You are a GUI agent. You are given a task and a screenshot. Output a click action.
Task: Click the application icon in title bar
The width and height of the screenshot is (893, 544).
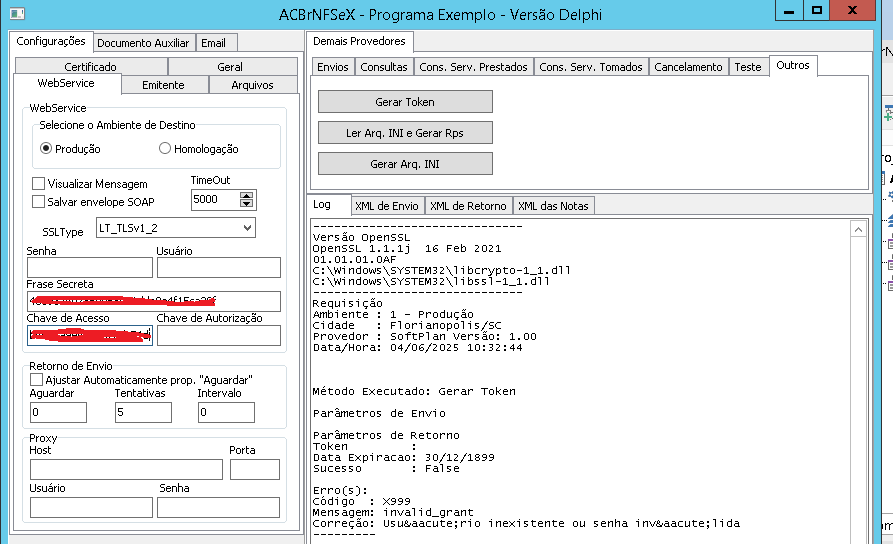[x=17, y=13]
